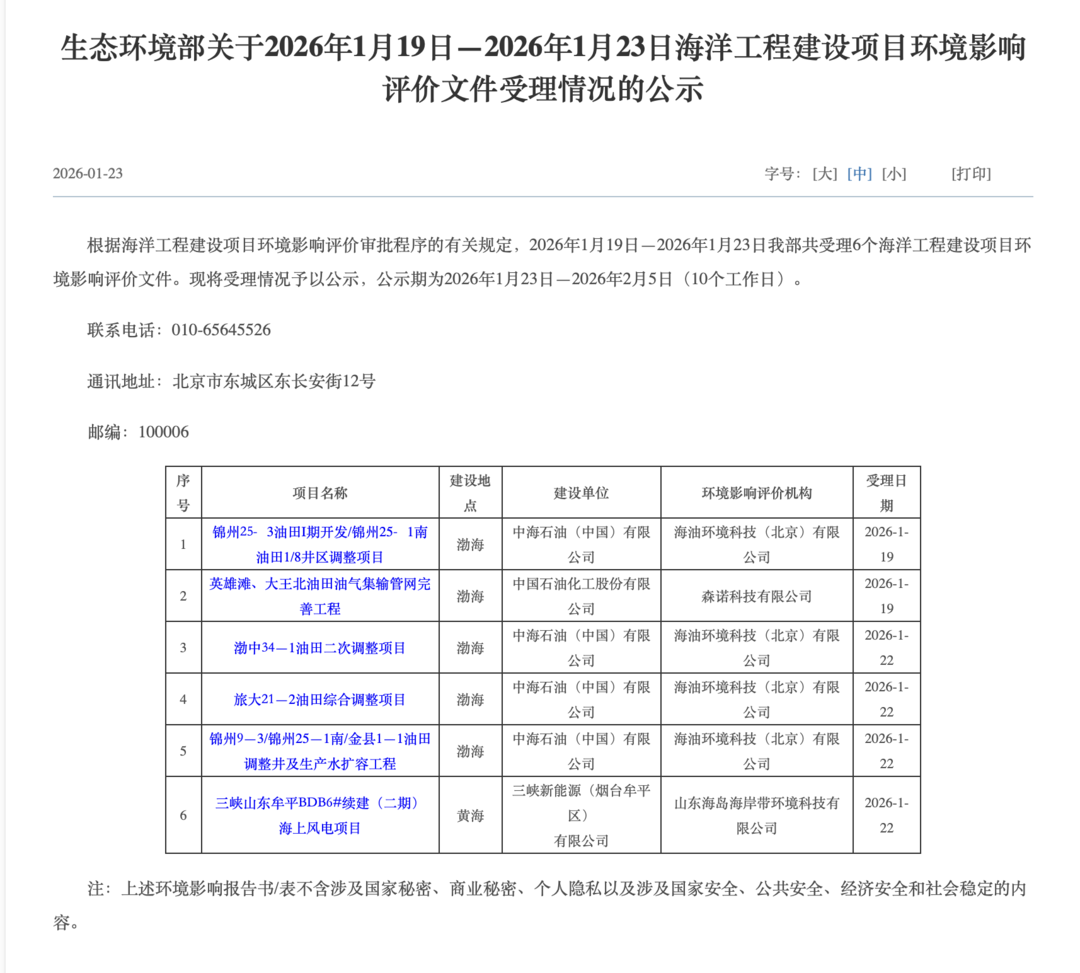The height and width of the screenshot is (973, 1080).
Task: Open the 旅大21—2油田综合调整项目 link
Action: [x=320, y=700]
